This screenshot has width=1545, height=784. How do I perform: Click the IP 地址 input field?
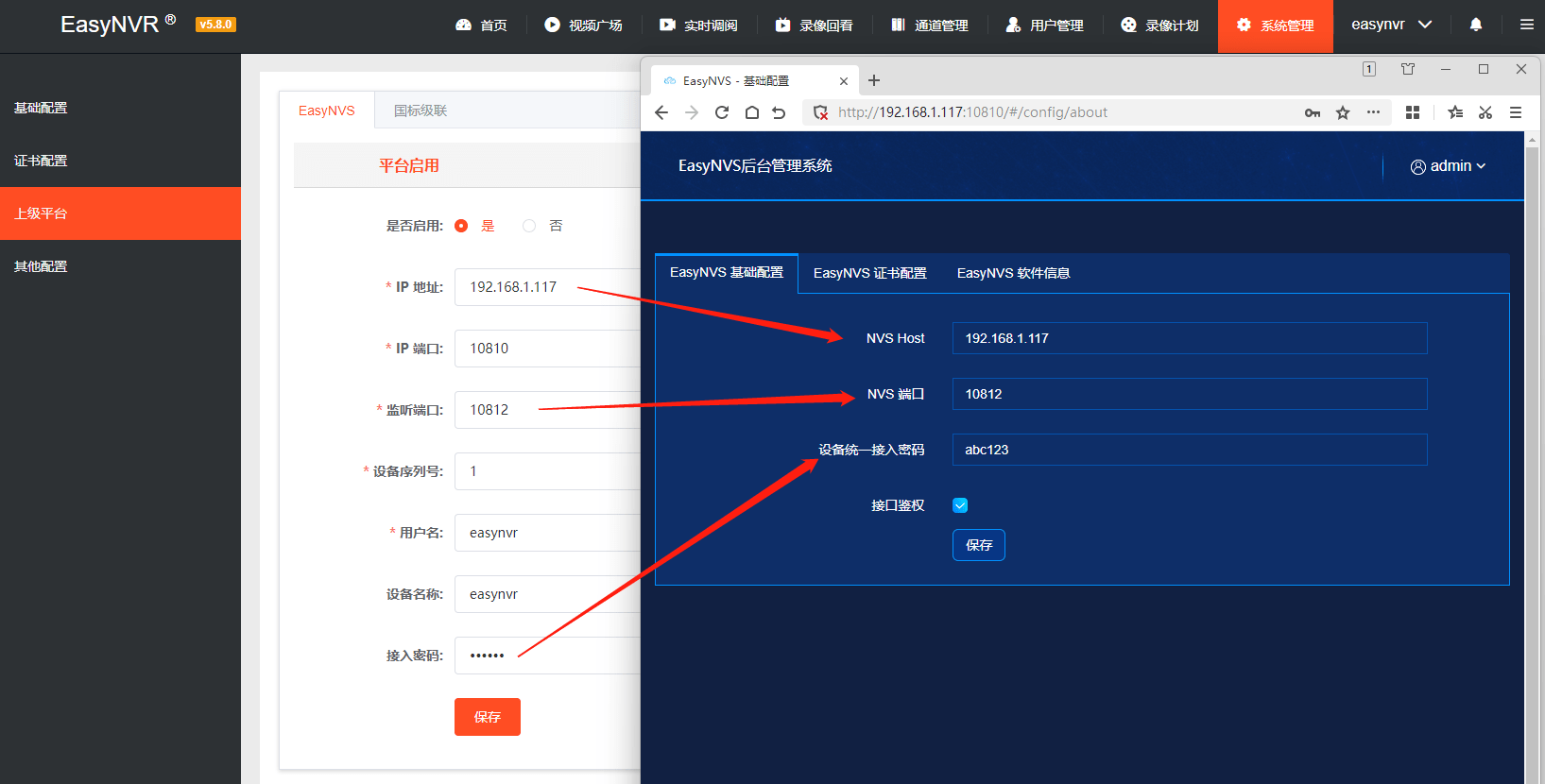coord(547,287)
